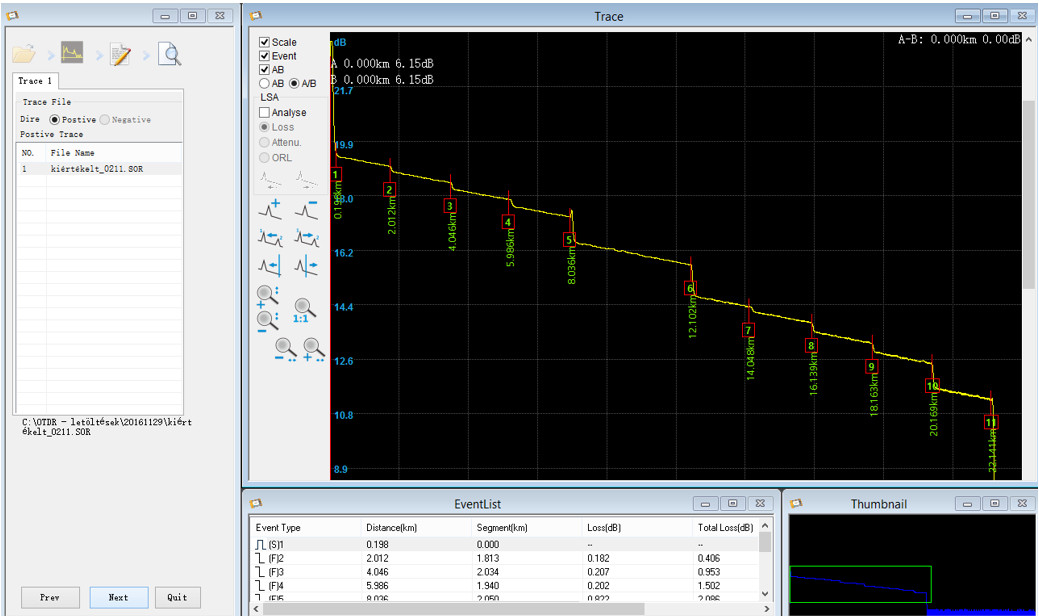Zoom out horizontally with magnifier minus icon
The width and height of the screenshot is (1039, 616).
[286, 350]
